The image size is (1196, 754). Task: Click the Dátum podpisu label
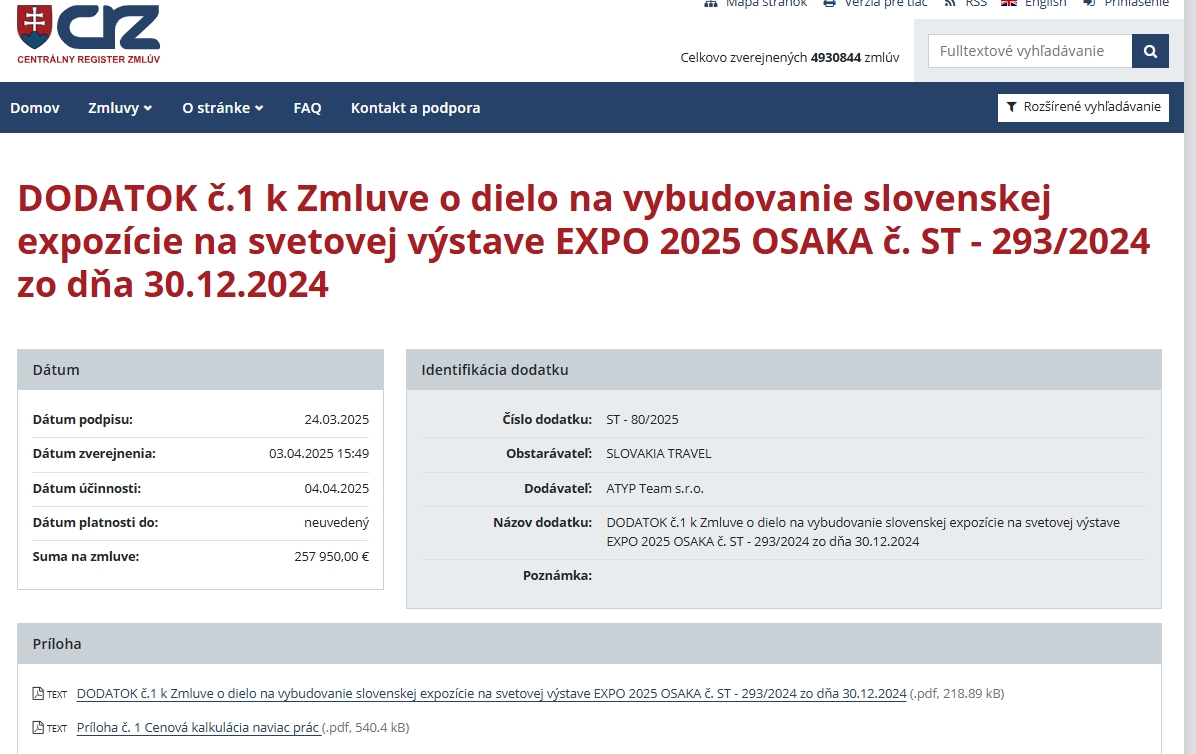[82, 420]
